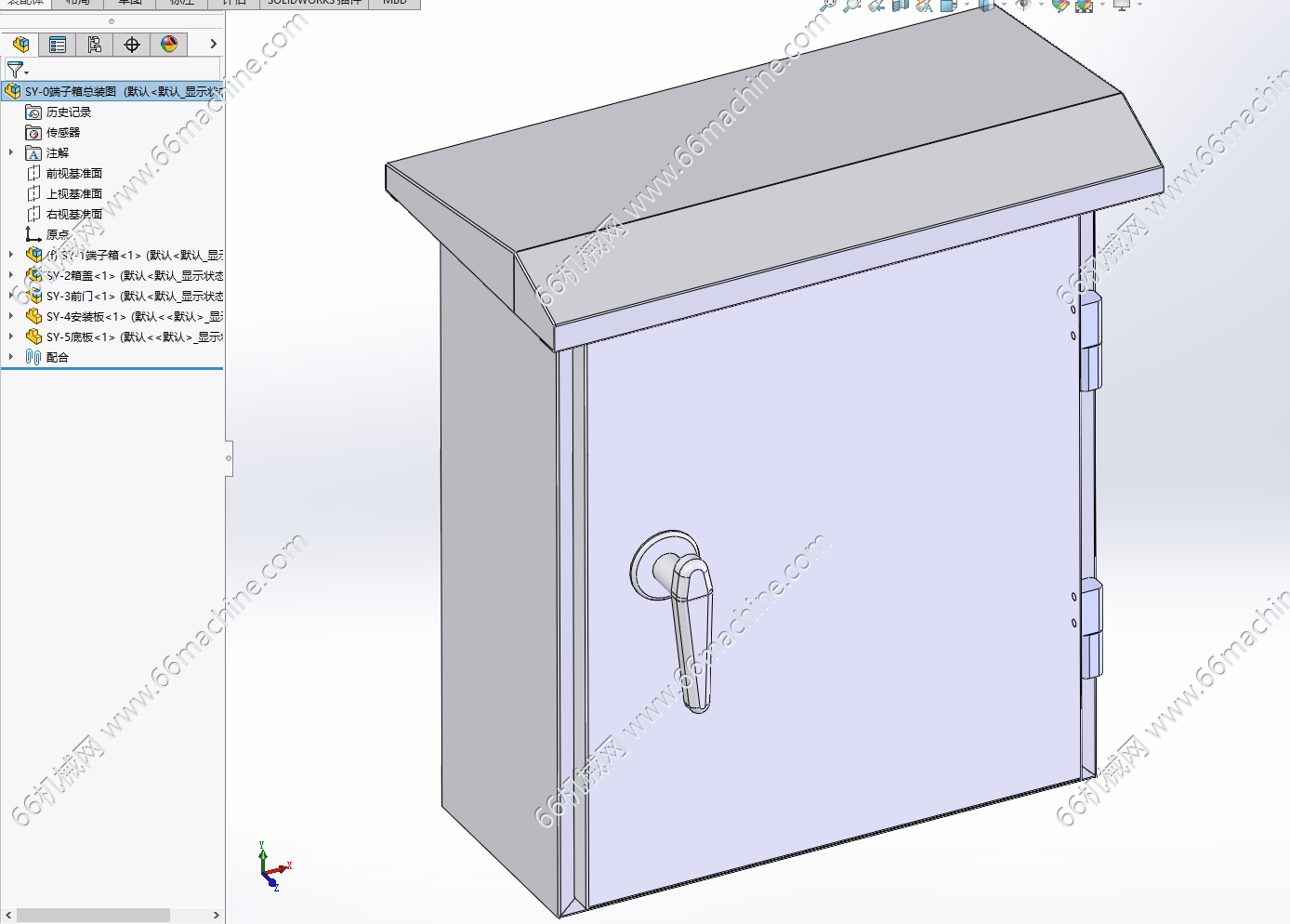The height and width of the screenshot is (924, 1290).
Task: Click the Apply Scene icon in view toolbar
Action: [1085, 5]
